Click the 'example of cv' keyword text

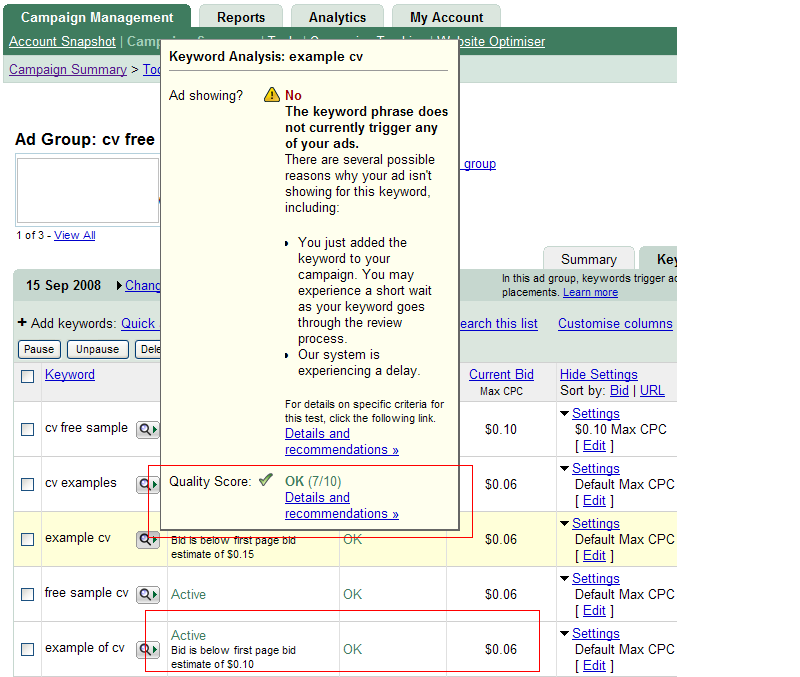(x=85, y=648)
